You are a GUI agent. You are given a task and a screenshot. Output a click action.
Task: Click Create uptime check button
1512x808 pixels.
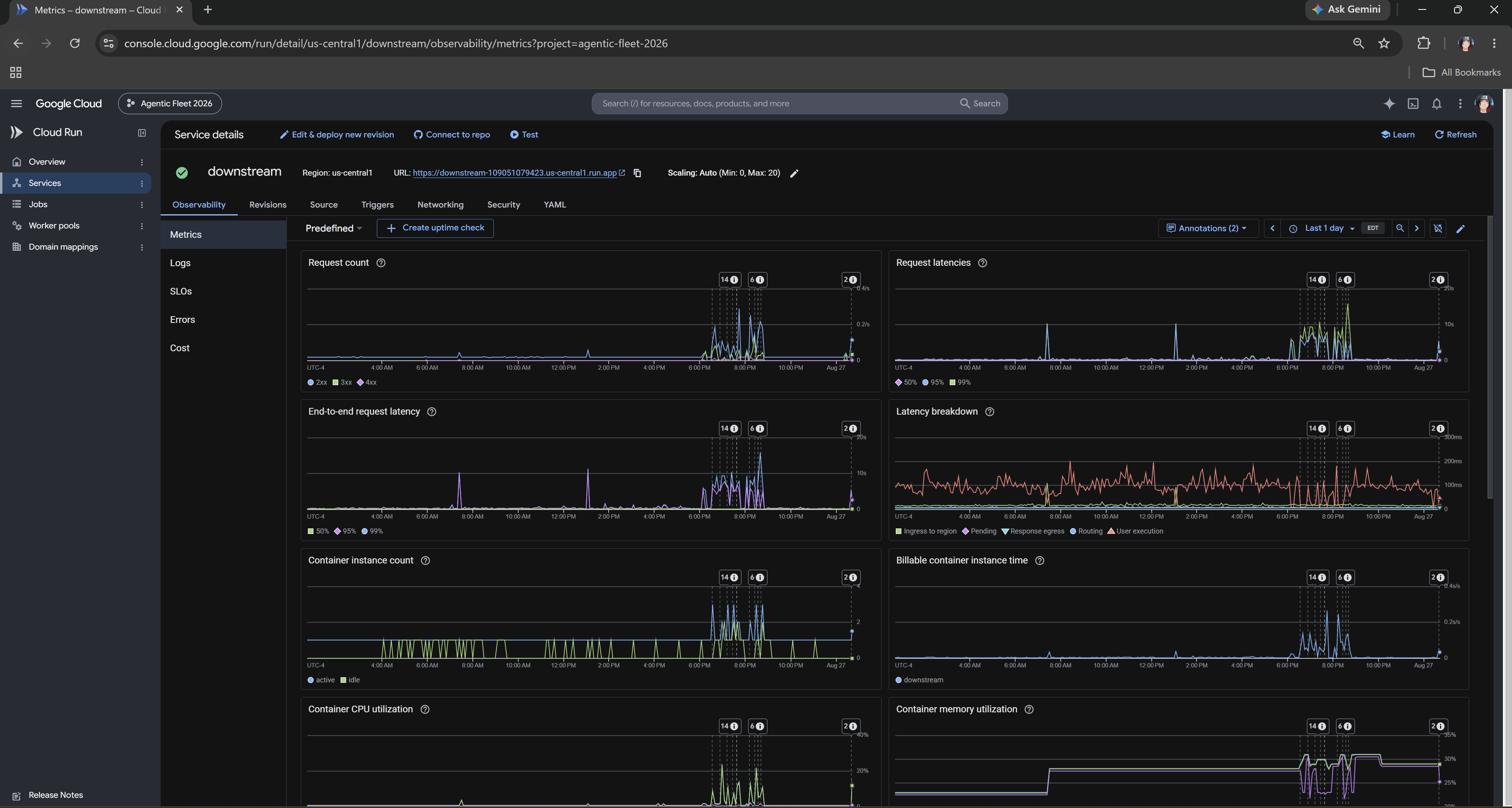coord(435,228)
